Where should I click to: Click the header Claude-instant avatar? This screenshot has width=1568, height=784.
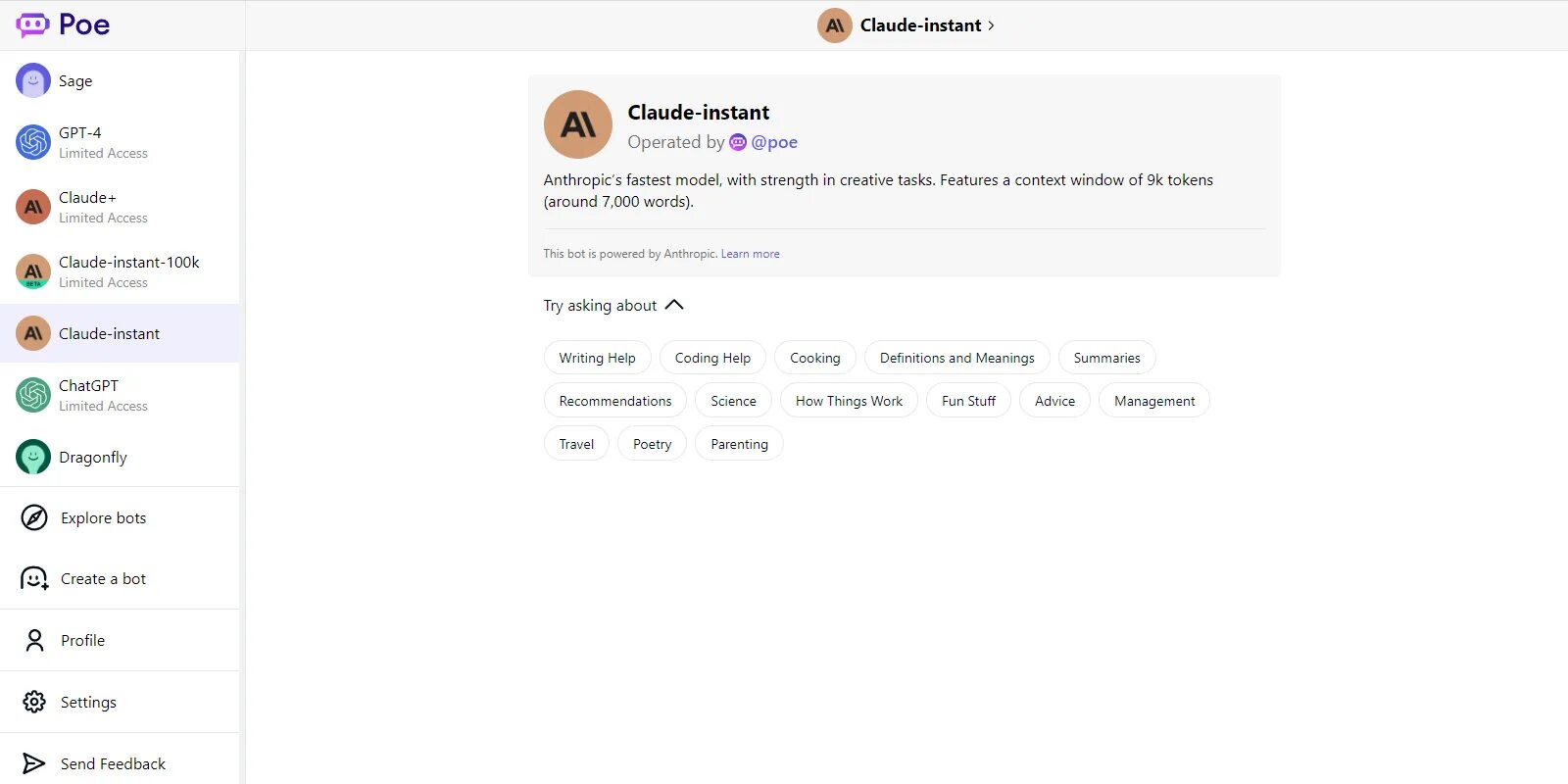click(835, 25)
